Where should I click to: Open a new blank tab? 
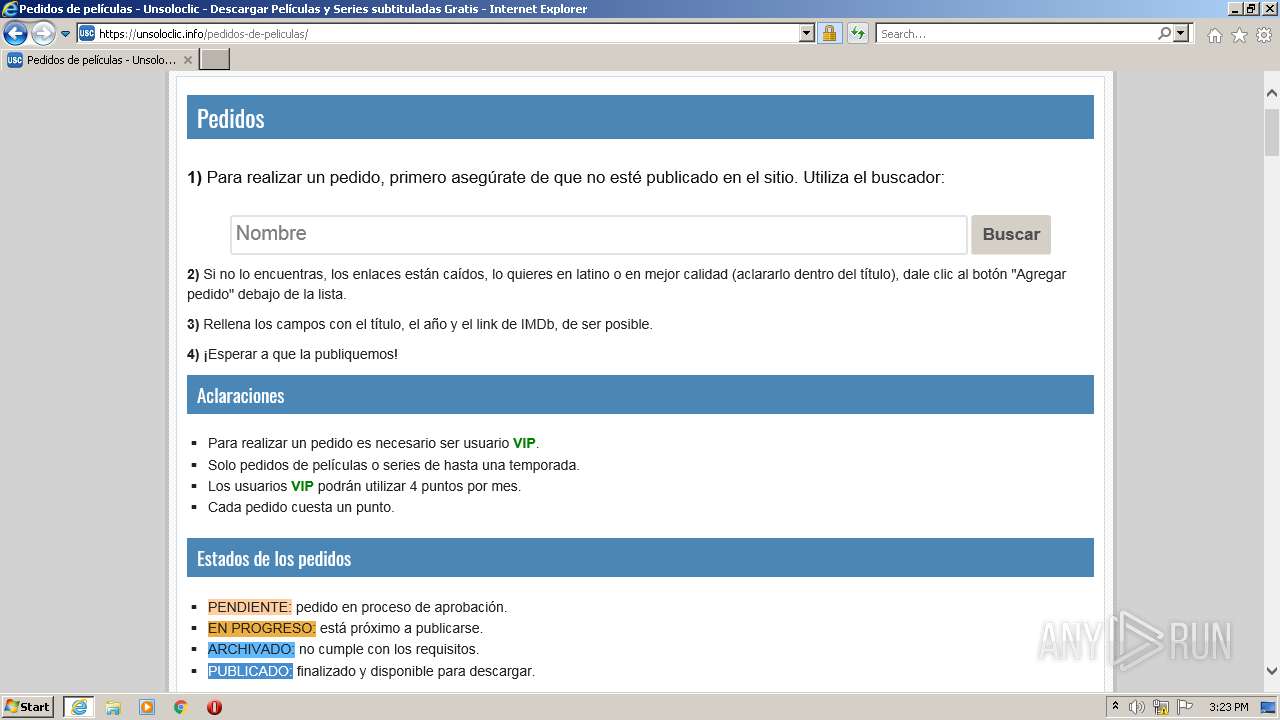point(215,60)
